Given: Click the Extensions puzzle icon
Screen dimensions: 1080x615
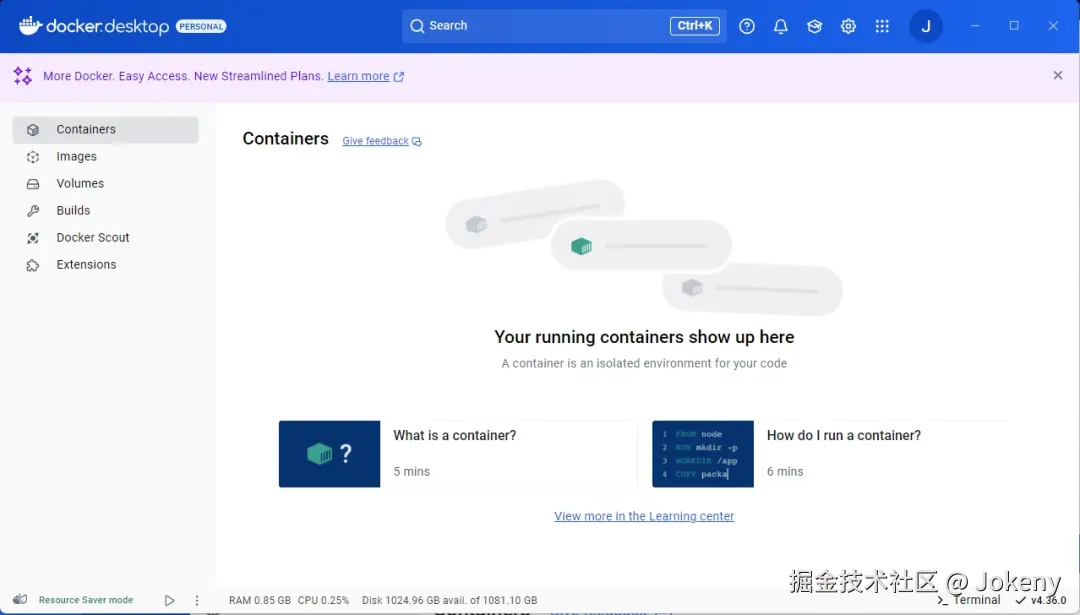Looking at the screenshot, I should pyautogui.click(x=32, y=265).
